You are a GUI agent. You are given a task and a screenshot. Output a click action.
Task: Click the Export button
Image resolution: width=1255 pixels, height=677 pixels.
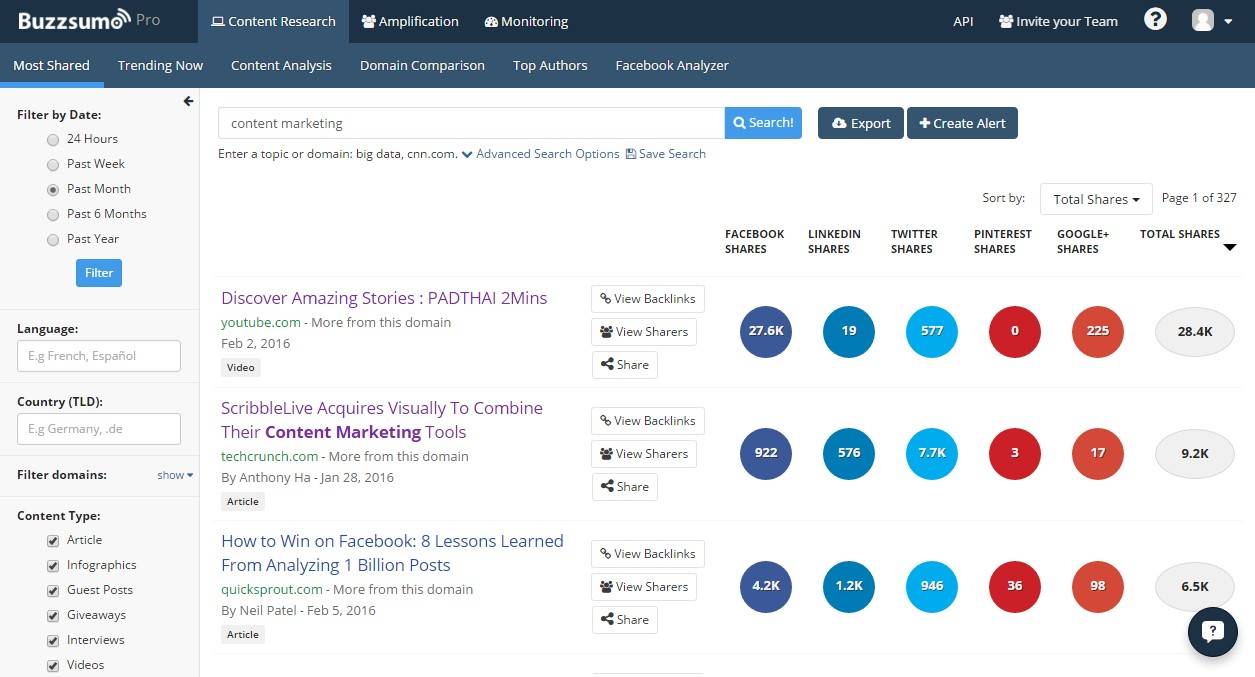tap(861, 123)
